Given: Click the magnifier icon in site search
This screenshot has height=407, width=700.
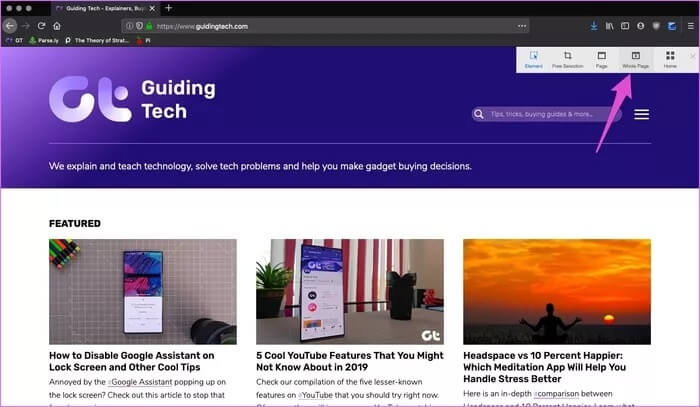Looking at the screenshot, I should [479, 114].
